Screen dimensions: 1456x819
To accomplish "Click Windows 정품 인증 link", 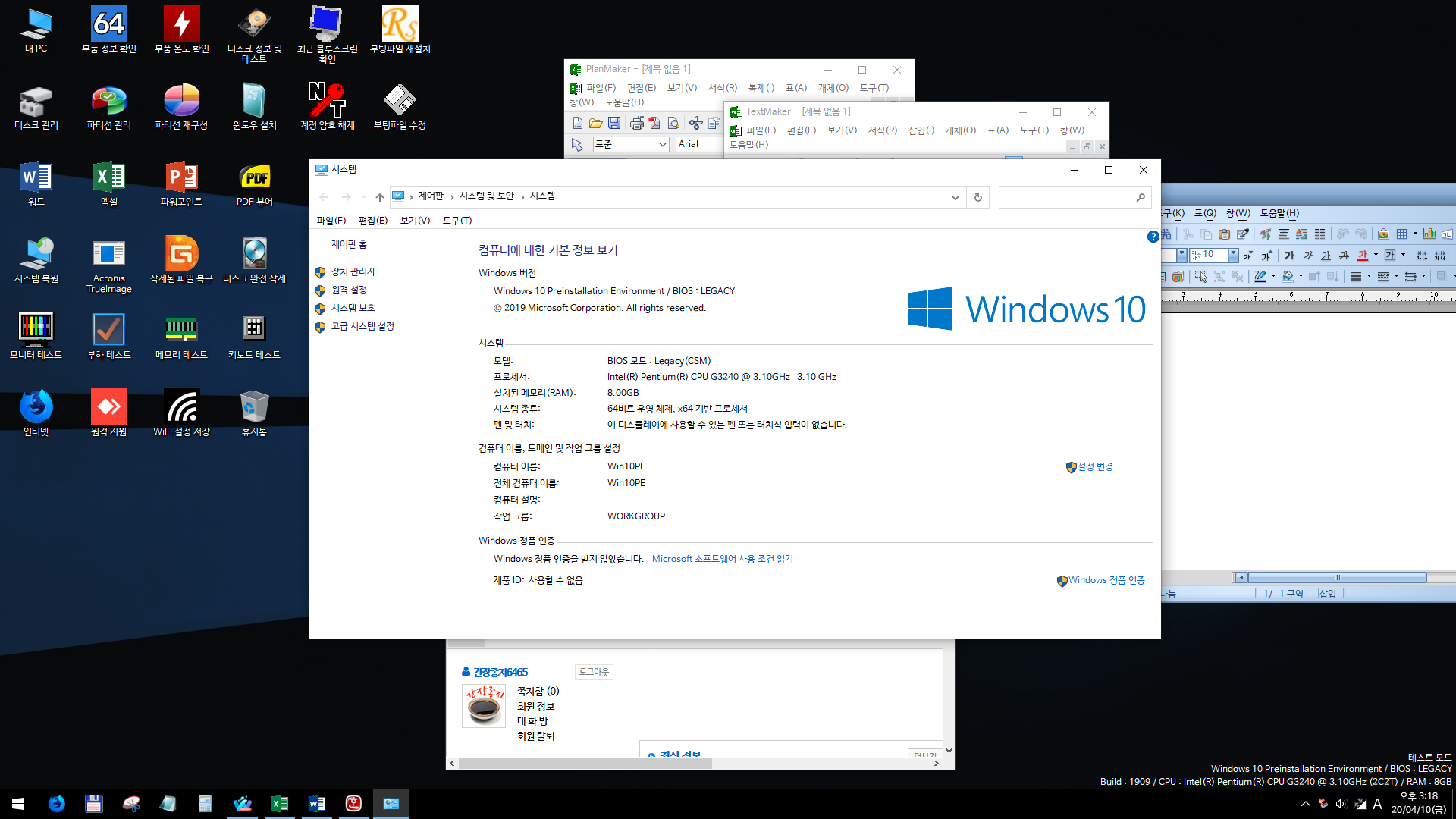I will pyautogui.click(x=1106, y=580).
